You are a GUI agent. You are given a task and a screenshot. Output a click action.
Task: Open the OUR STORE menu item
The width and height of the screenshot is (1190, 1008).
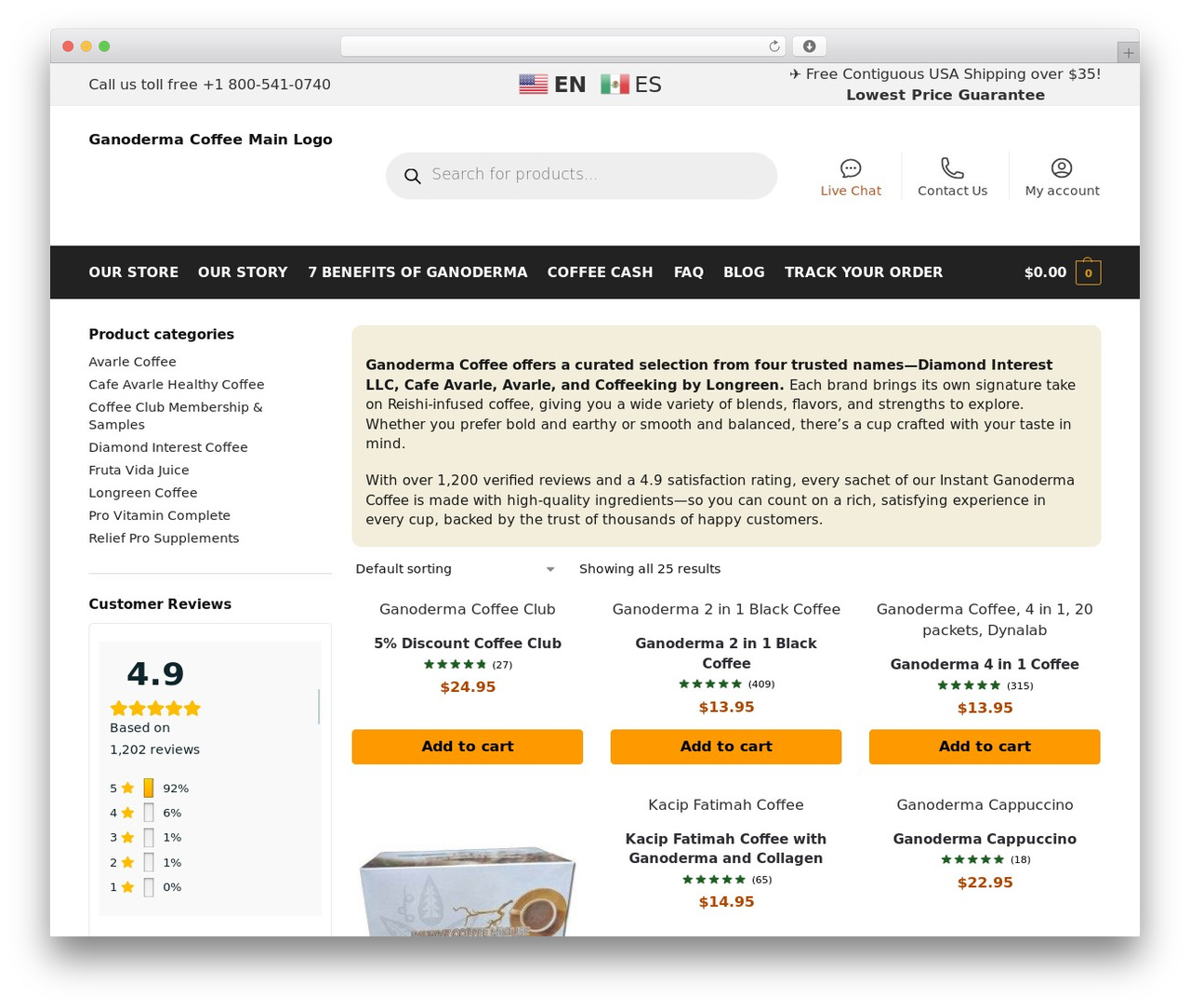point(134,272)
